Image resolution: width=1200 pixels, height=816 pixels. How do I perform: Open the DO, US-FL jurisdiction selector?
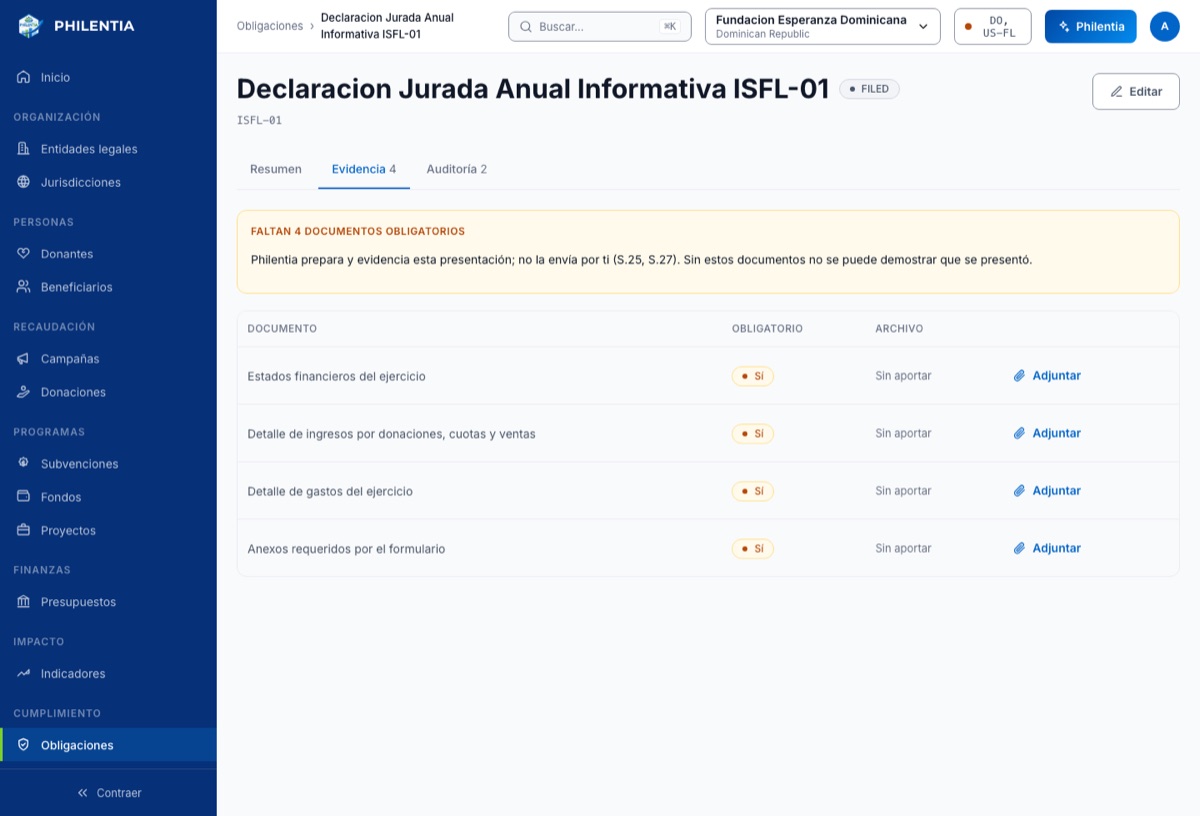[992, 26]
